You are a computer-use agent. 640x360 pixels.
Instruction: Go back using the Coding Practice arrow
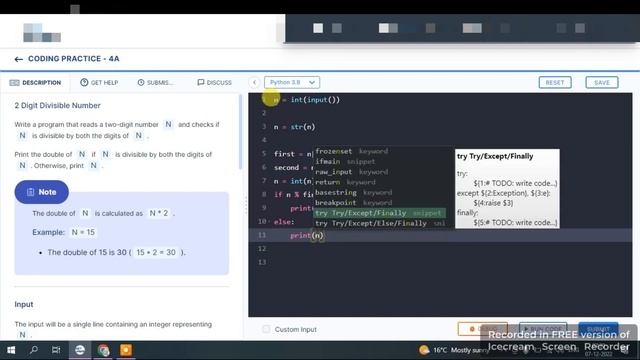coord(18,59)
